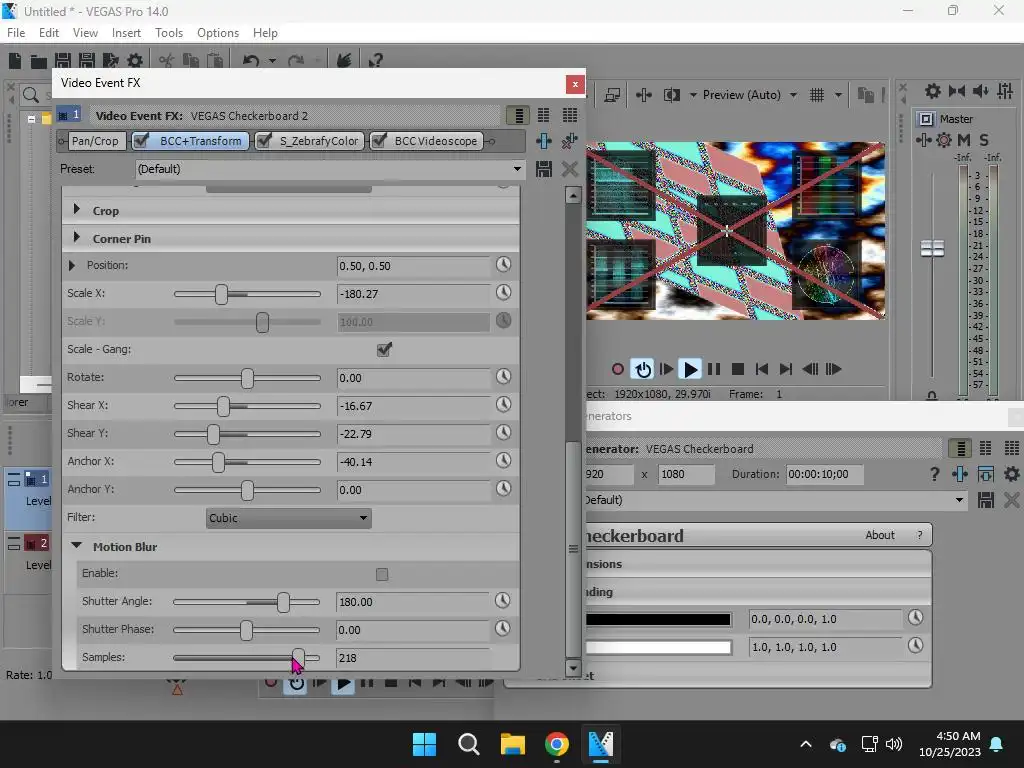Click scroll down arrow in Video Event FX
Screen dimensions: 1024x768
tap(573, 667)
